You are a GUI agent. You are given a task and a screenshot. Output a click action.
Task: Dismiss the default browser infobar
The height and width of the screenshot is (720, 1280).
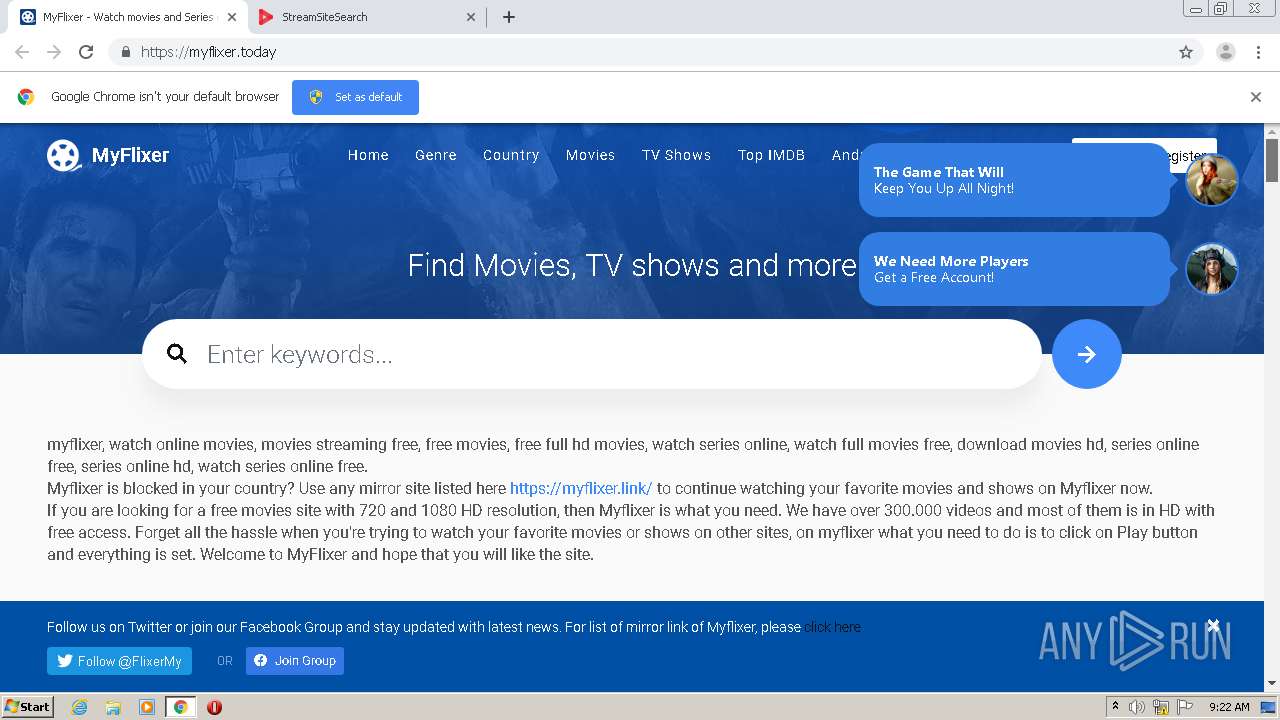[x=1255, y=97]
